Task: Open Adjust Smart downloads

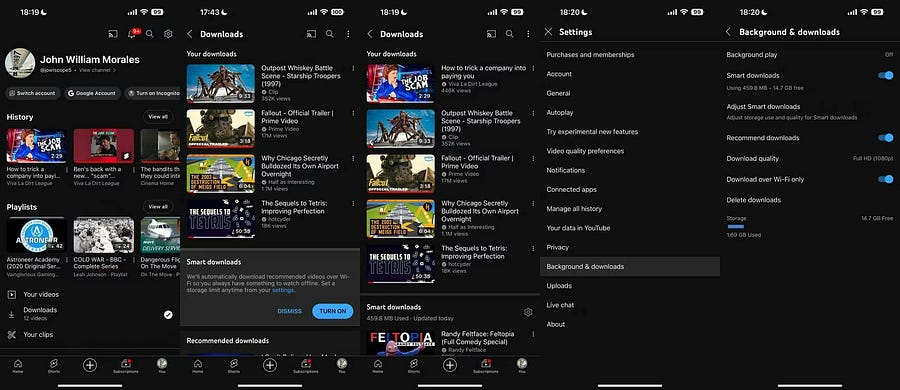Action: [x=810, y=111]
